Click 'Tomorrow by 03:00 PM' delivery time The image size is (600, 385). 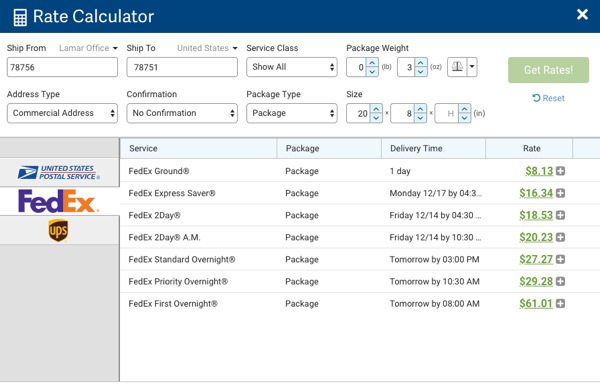(434, 259)
